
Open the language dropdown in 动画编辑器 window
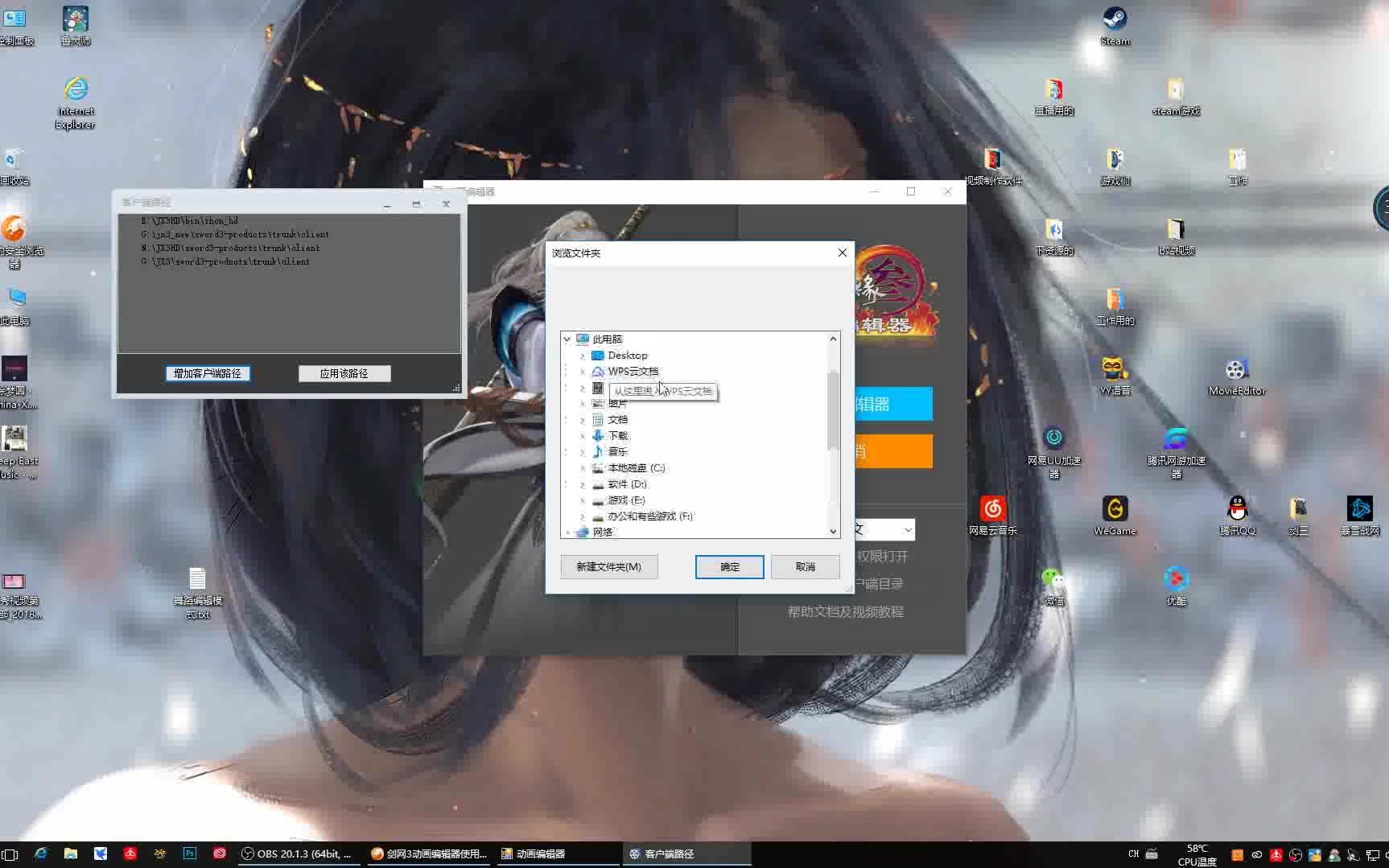pyautogui.click(x=908, y=529)
